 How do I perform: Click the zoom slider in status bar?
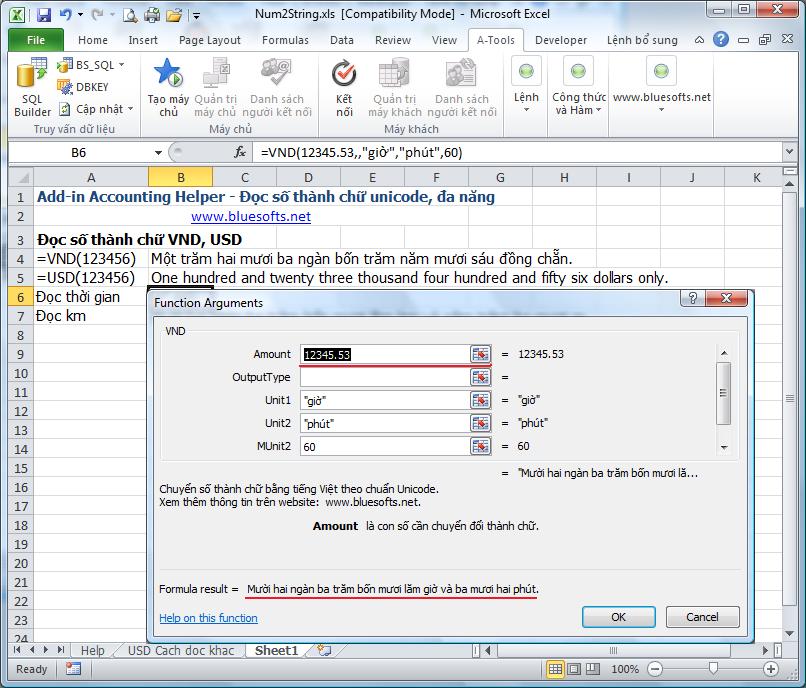coord(712,669)
